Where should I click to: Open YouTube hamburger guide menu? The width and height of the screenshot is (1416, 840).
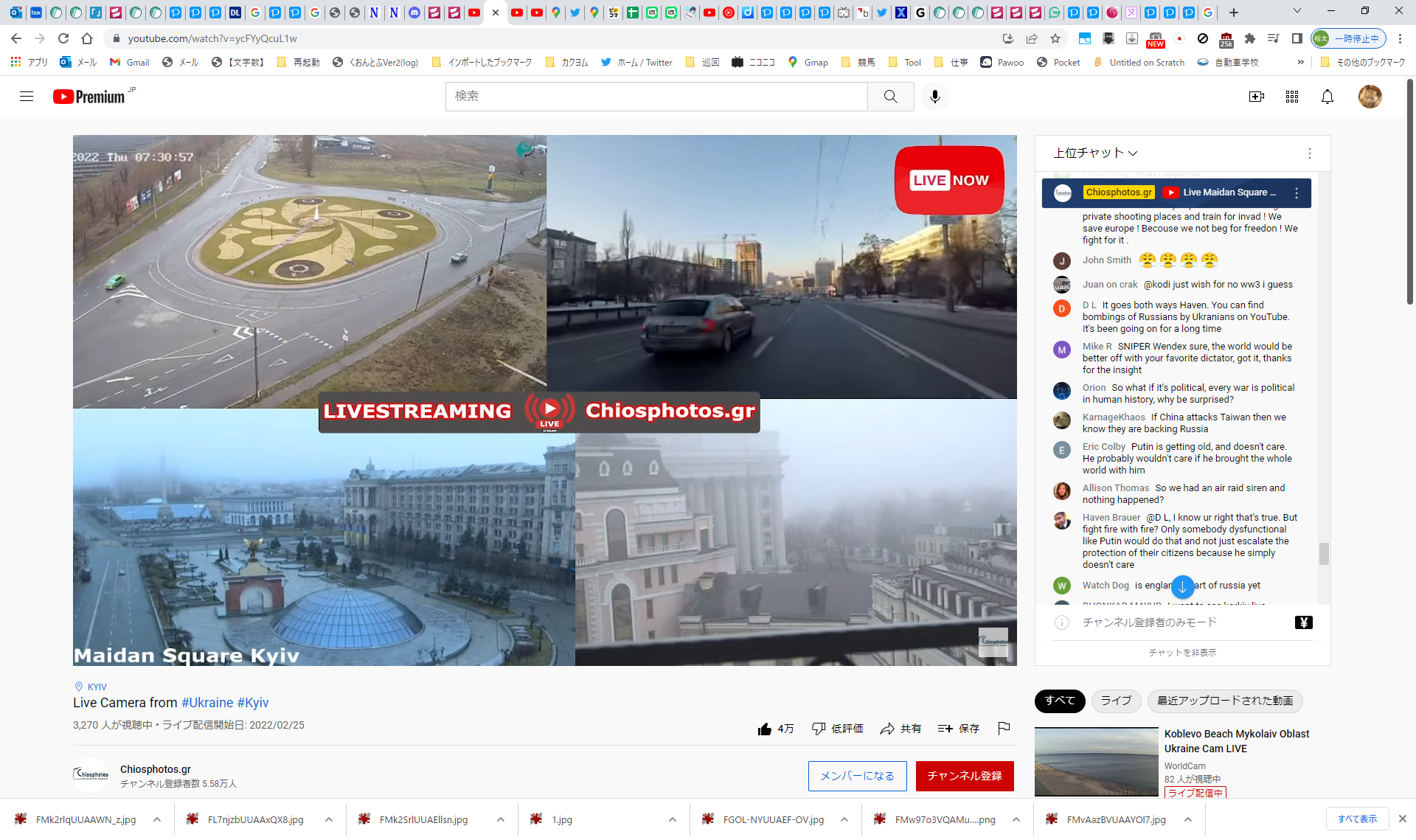tap(27, 97)
